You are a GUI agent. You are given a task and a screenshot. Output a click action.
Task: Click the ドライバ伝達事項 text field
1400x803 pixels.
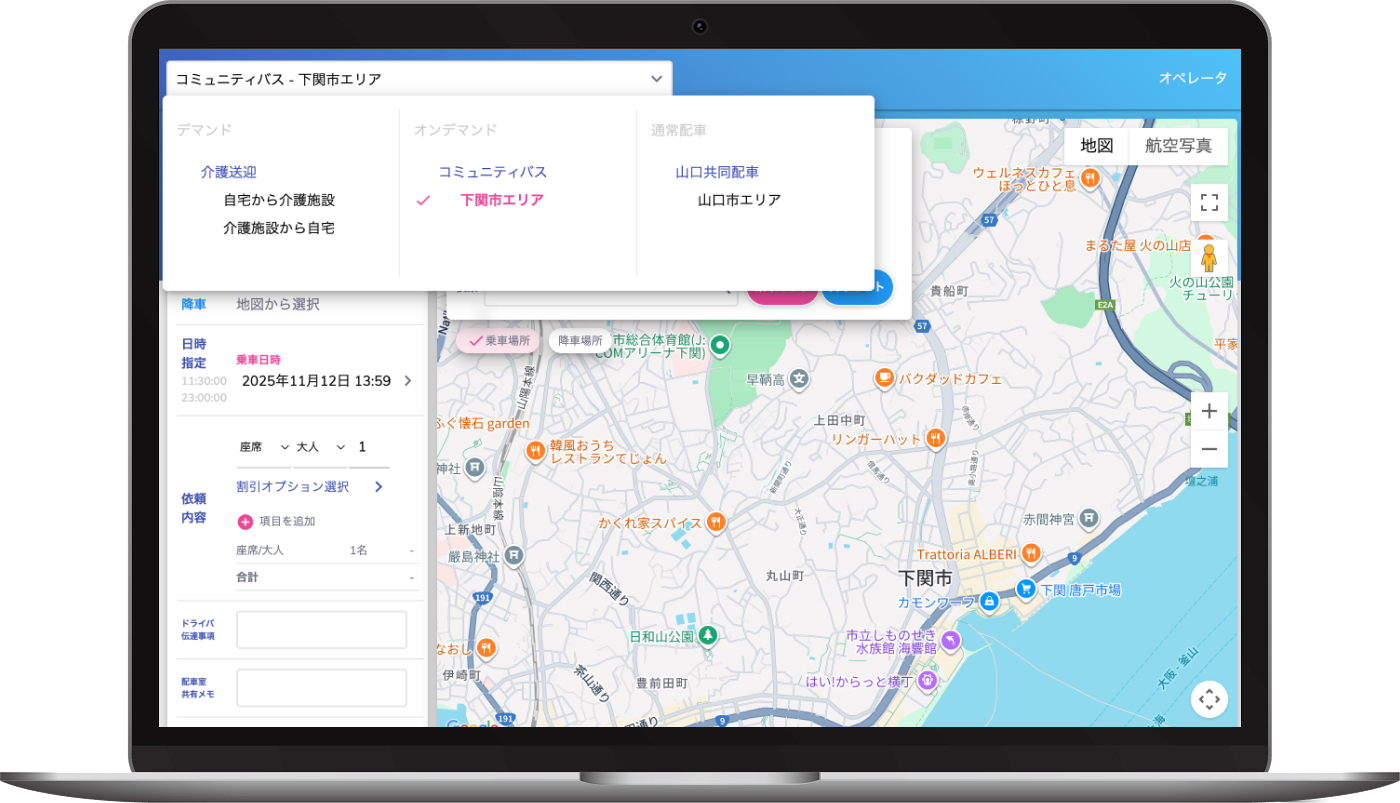(x=321, y=630)
